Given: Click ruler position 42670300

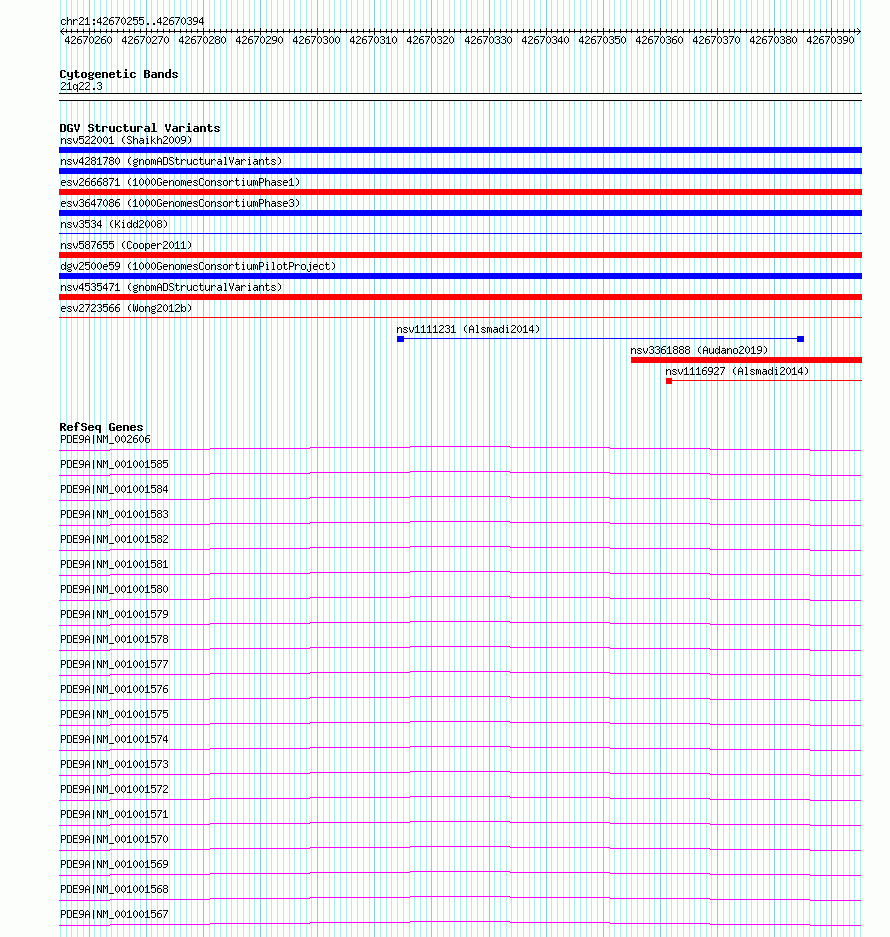Looking at the screenshot, I should click(x=316, y=40).
